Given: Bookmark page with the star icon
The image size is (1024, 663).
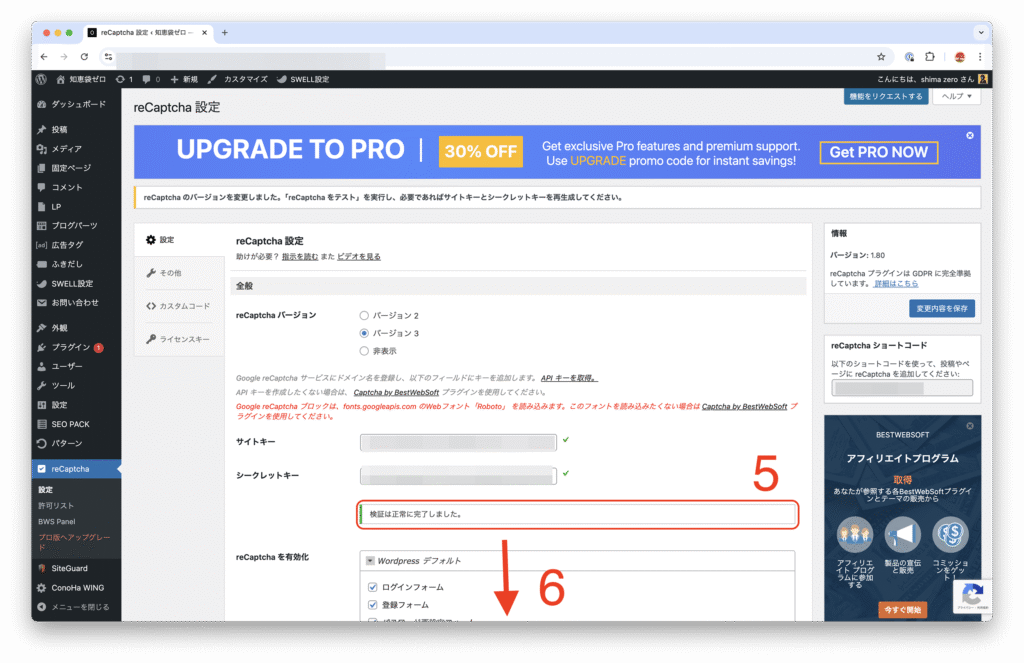Looking at the screenshot, I should coord(881,57).
